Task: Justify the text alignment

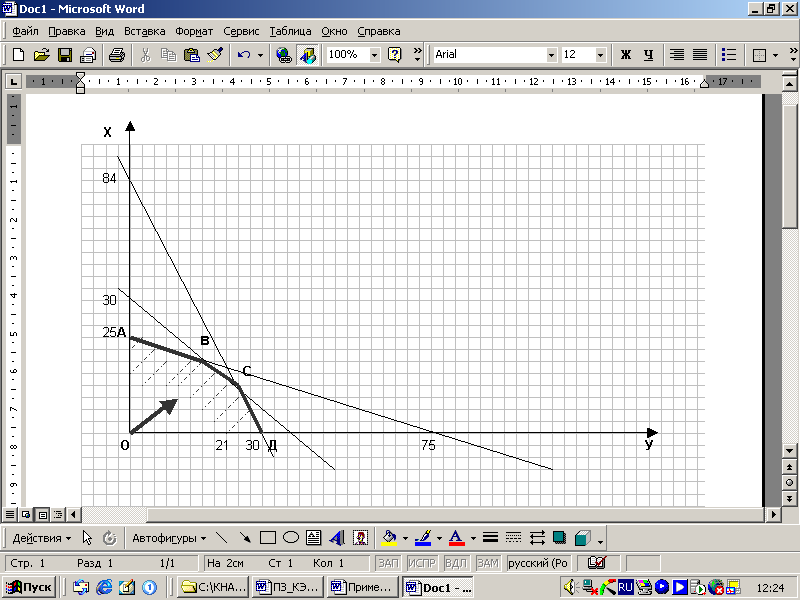Action: [x=700, y=55]
